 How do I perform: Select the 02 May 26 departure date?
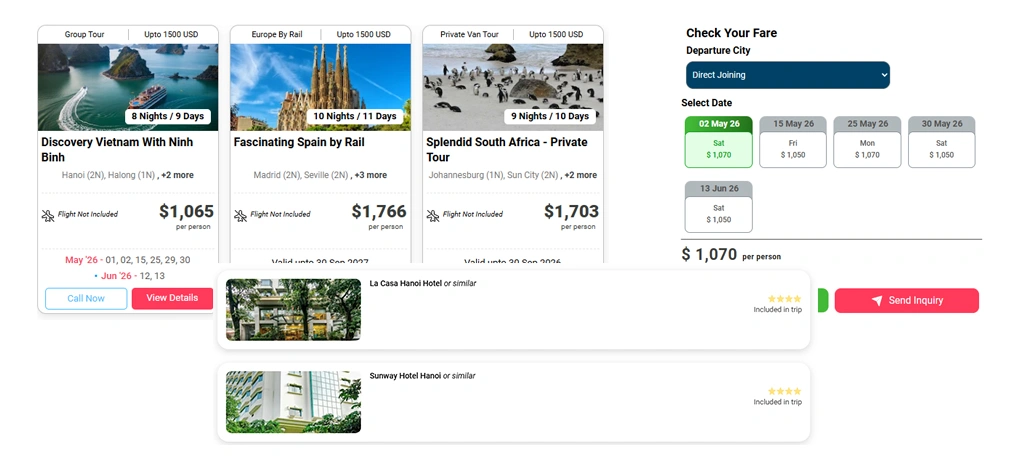pyautogui.click(x=719, y=143)
